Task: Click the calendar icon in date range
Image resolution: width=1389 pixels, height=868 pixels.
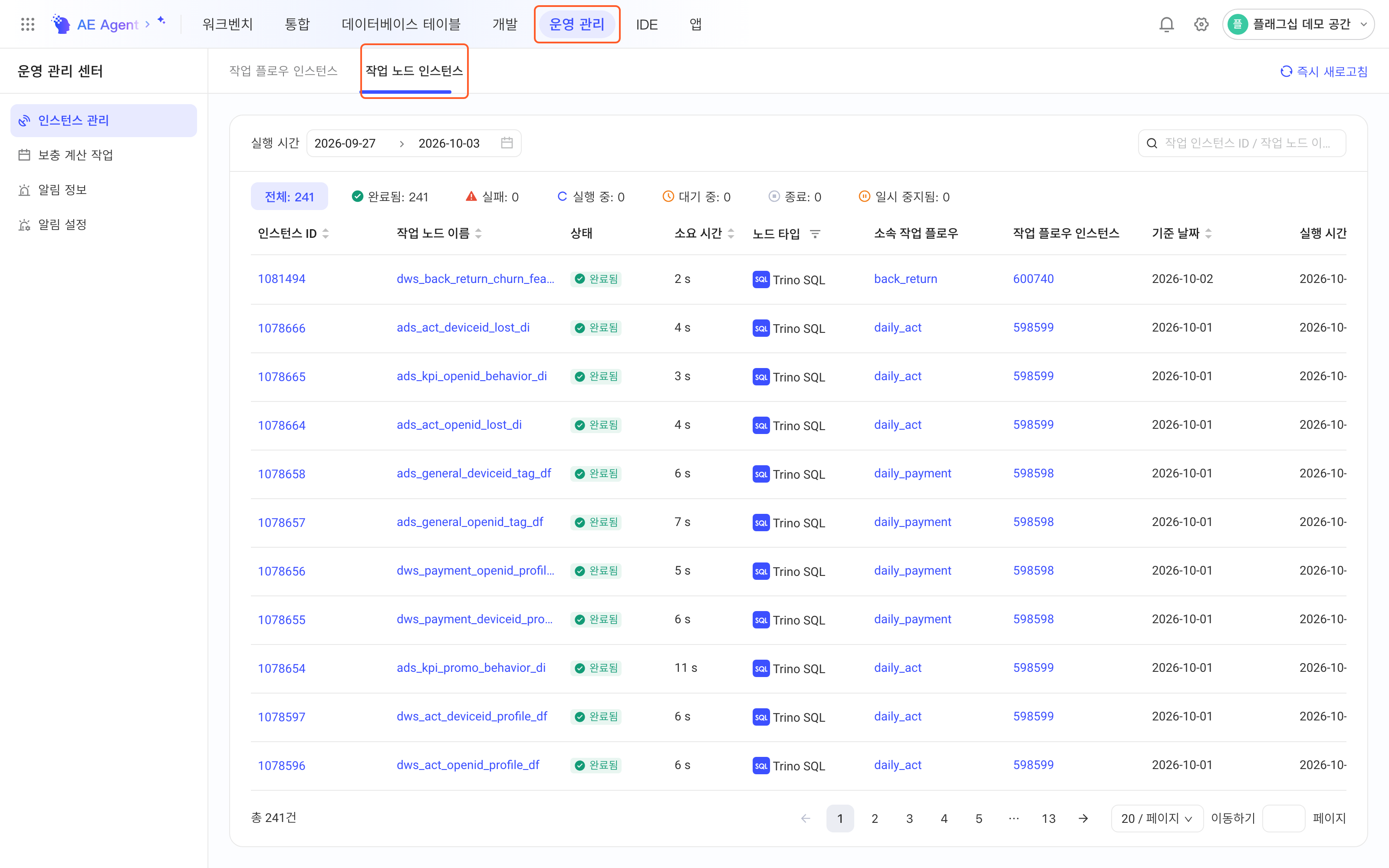Action: 507,143
